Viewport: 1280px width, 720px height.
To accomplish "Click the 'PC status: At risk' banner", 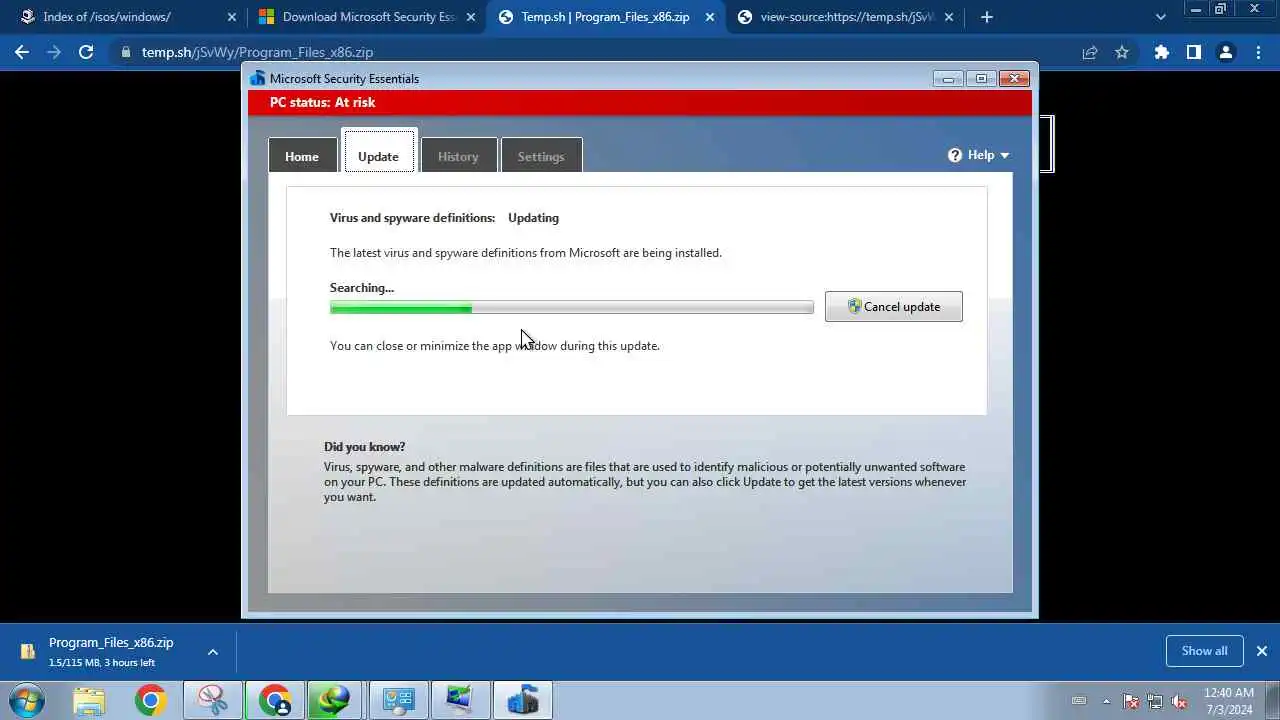I will (x=640, y=103).
